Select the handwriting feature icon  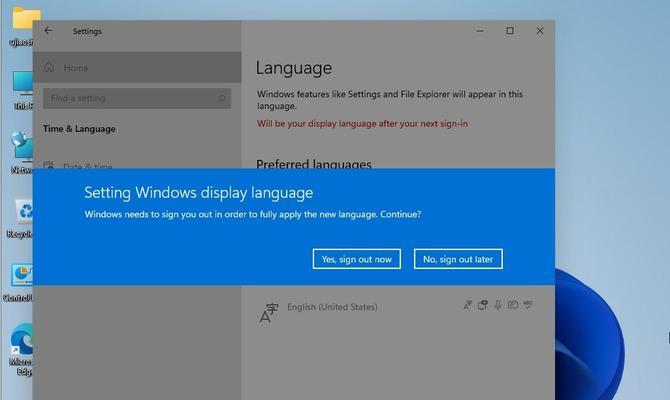513,305
